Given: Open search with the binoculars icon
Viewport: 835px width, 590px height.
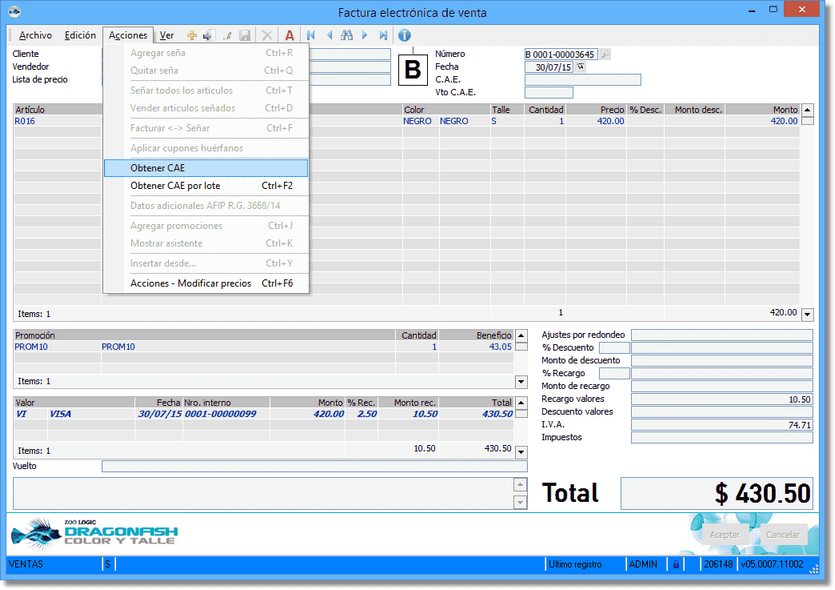Looking at the screenshot, I should (x=347, y=35).
